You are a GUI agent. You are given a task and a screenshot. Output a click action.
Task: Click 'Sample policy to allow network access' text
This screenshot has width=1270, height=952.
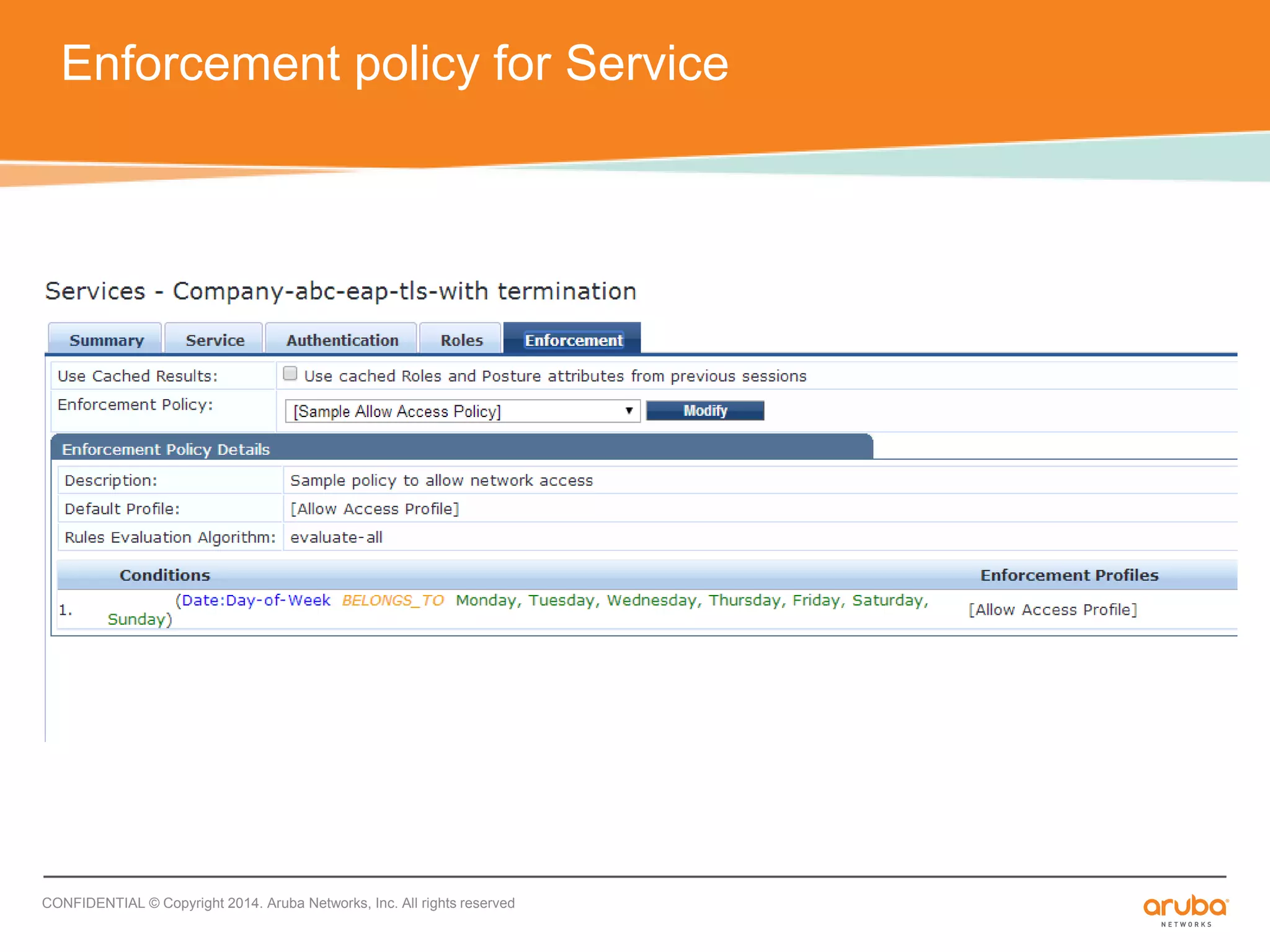(442, 480)
